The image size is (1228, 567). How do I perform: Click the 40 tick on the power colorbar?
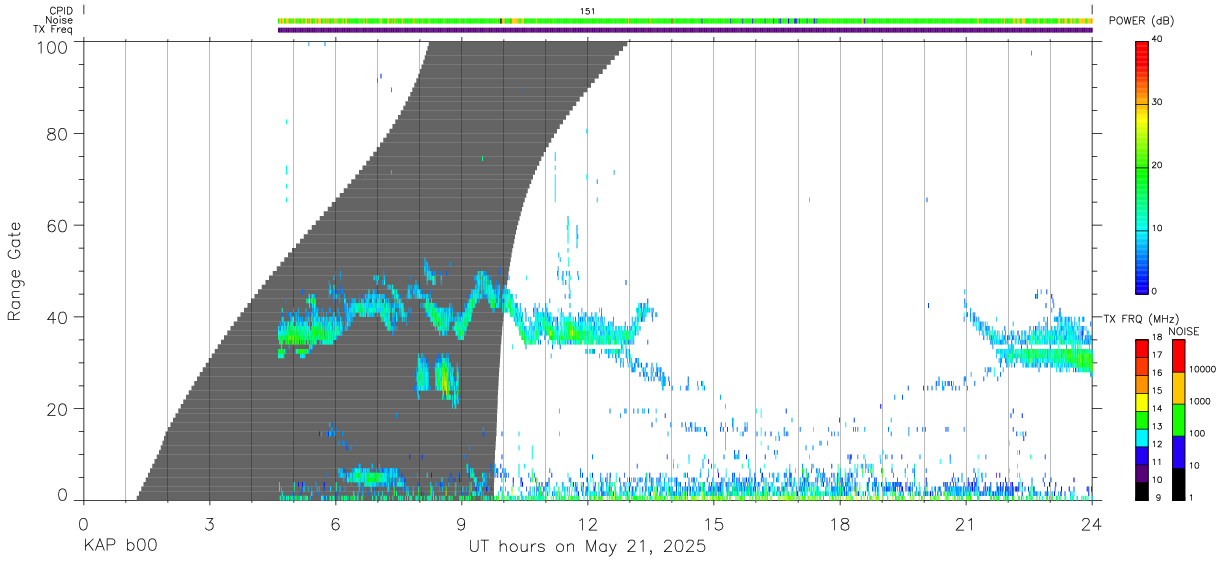coord(1158,39)
